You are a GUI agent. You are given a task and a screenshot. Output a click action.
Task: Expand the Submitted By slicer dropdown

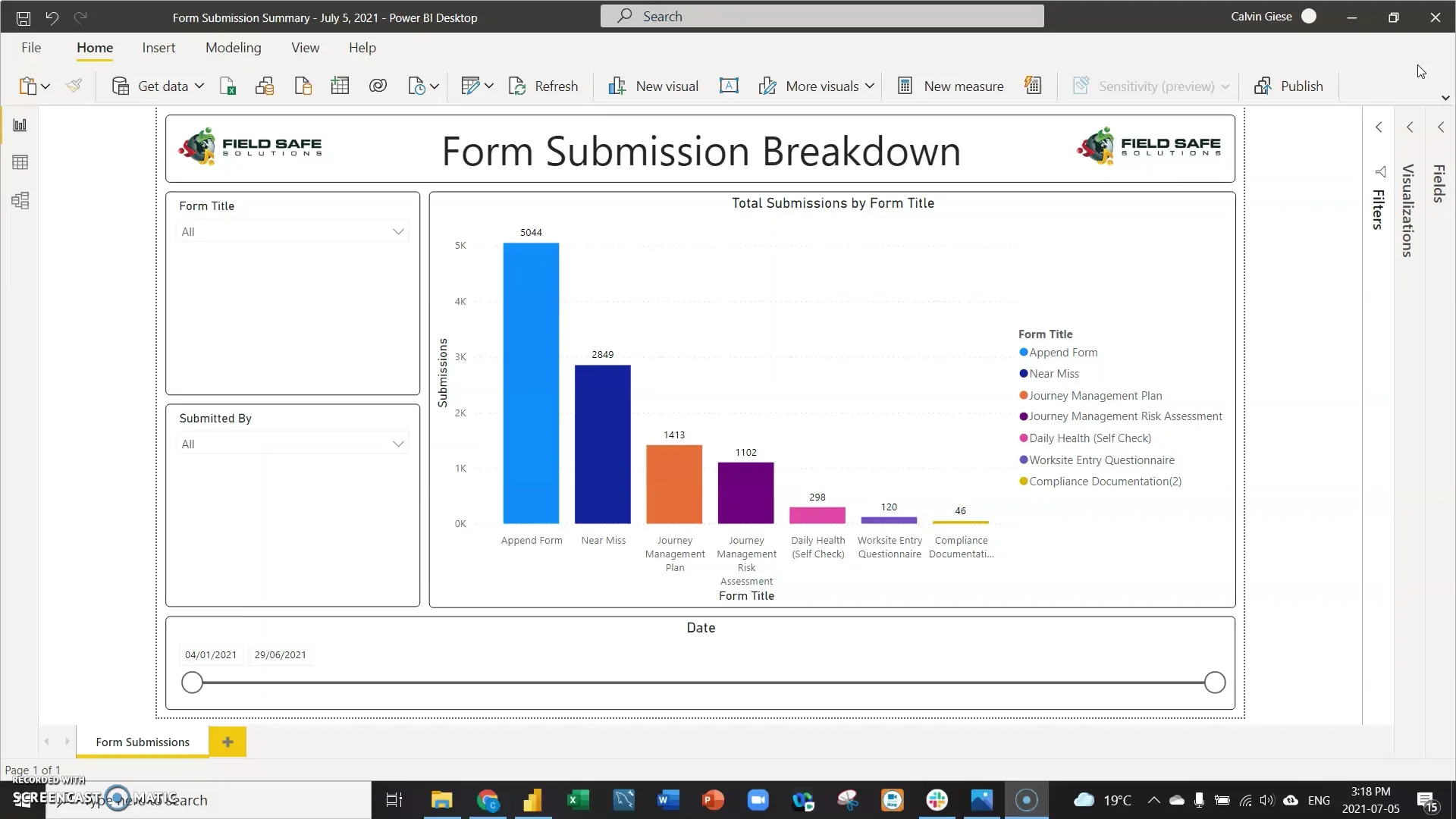pyautogui.click(x=398, y=444)
